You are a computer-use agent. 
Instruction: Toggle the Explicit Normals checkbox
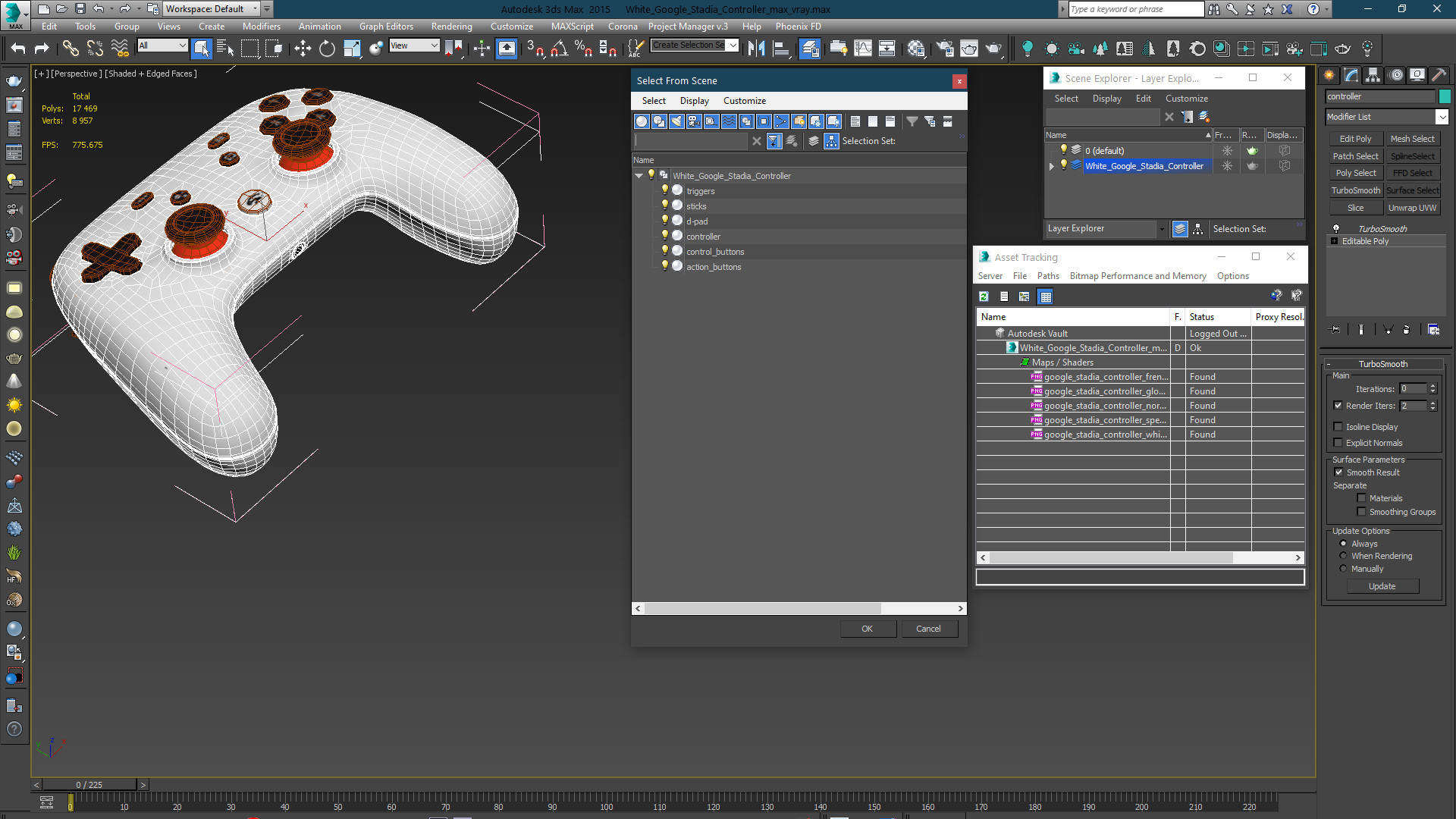tap(1338, 443)
